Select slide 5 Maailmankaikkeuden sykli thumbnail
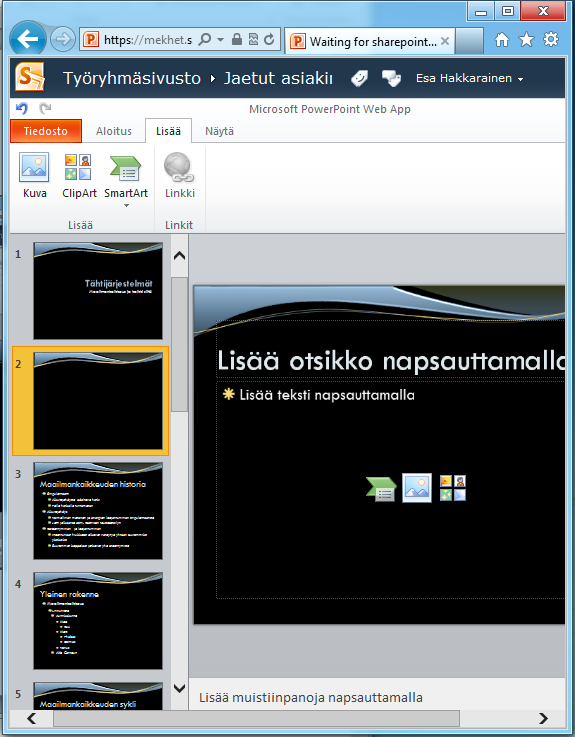The image size is (575, 737). point(98,696)
